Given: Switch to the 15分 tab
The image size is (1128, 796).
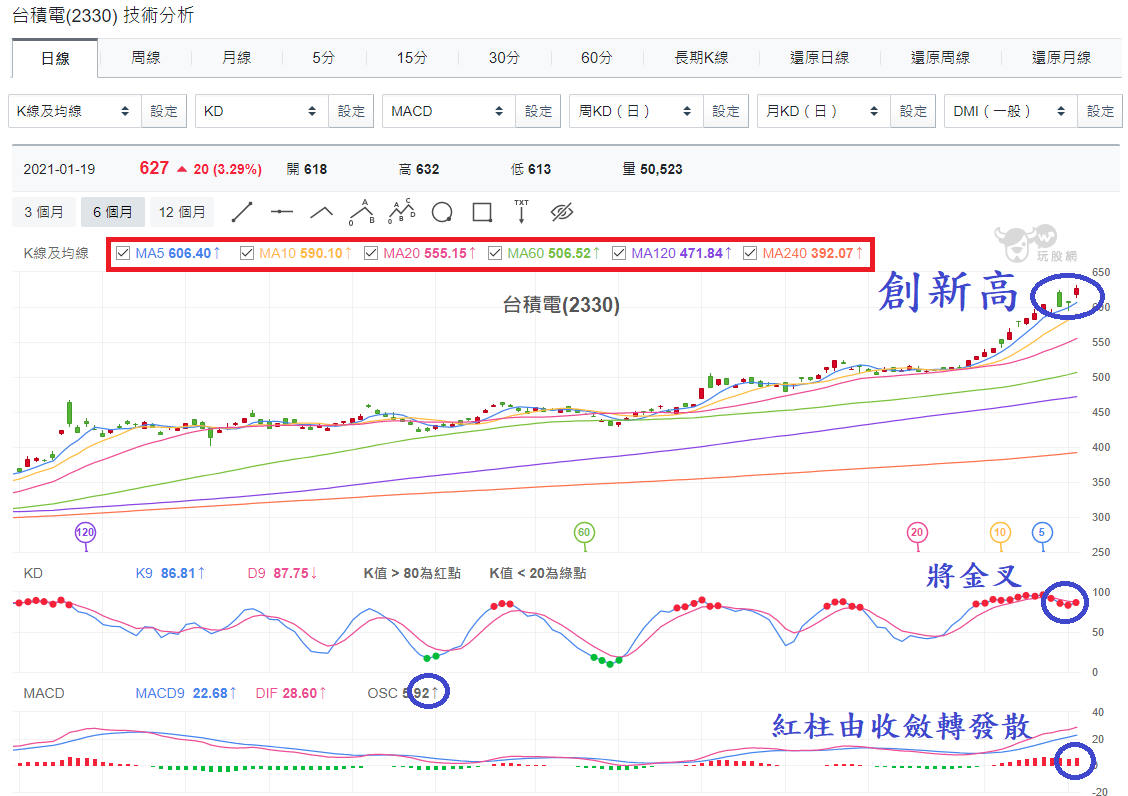Looking at the screenshot, I should click(412, 58).
